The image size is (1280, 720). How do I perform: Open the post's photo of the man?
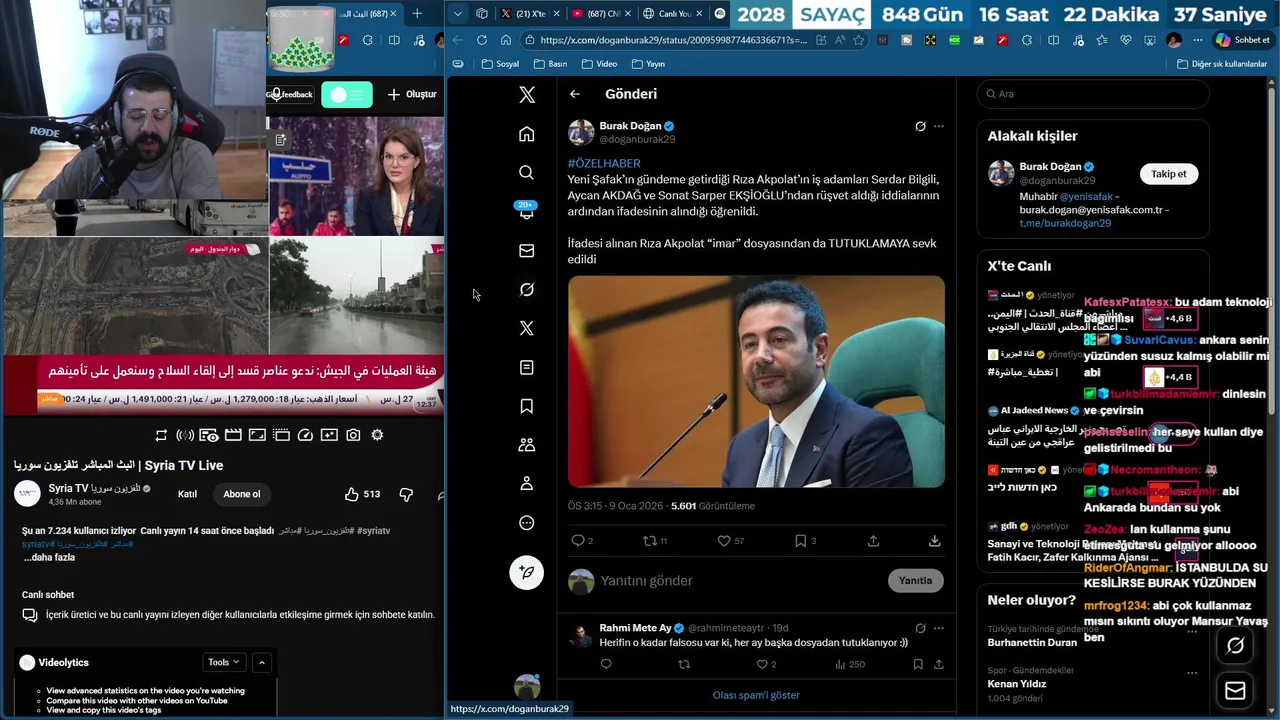click(x=756, y=382)
